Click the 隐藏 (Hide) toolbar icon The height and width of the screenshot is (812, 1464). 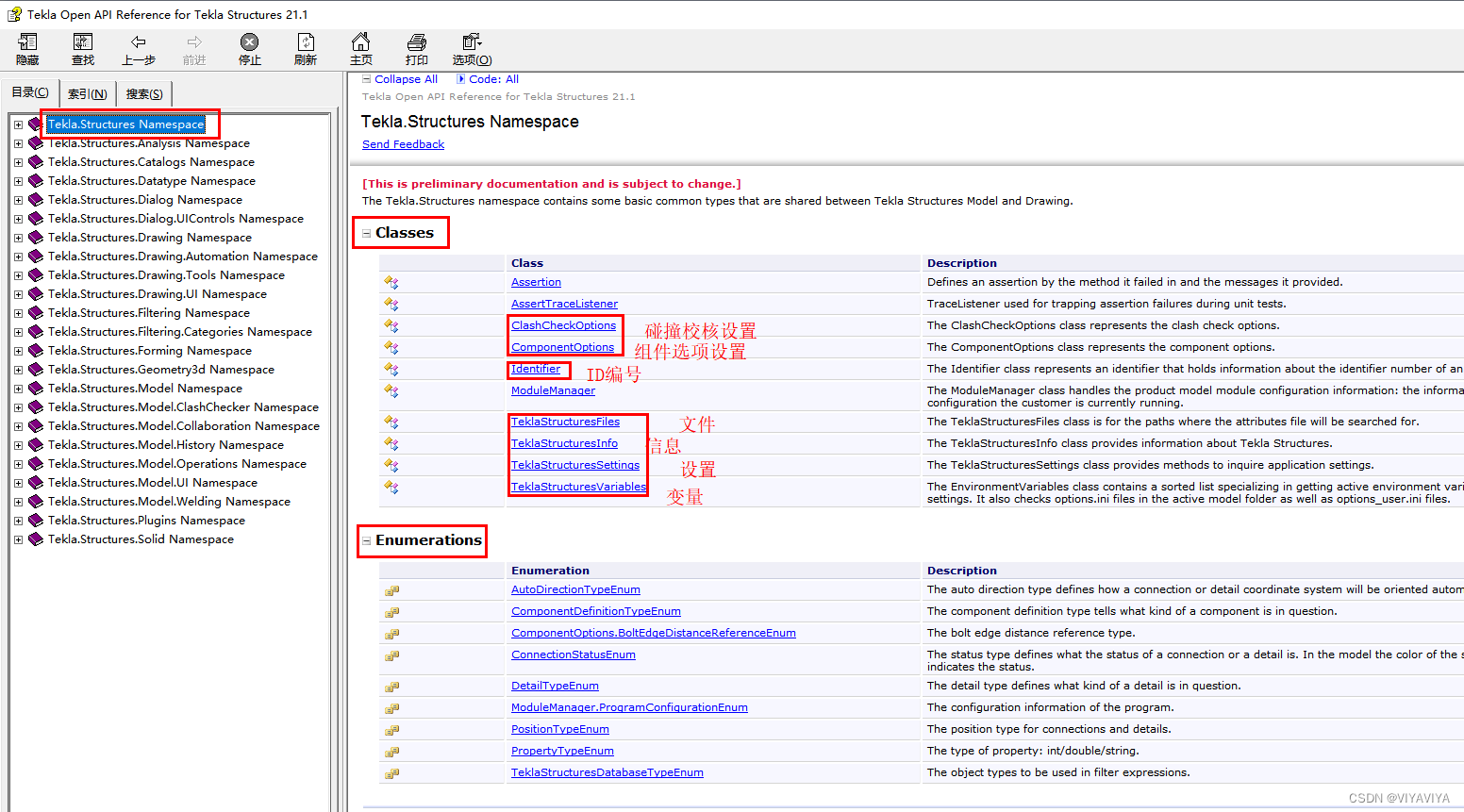click(27, 48)
